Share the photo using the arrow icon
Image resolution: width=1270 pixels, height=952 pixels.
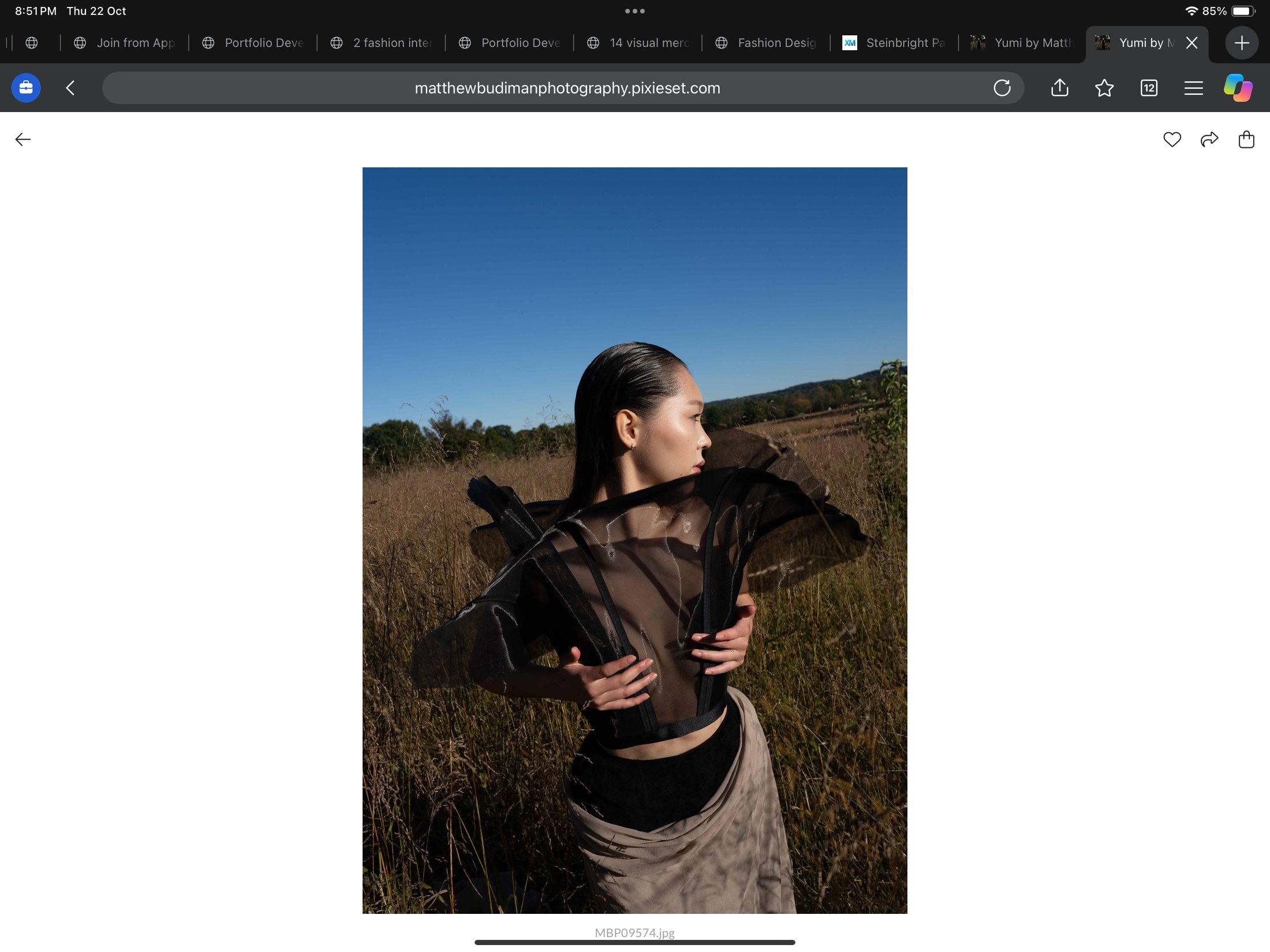1209,139
